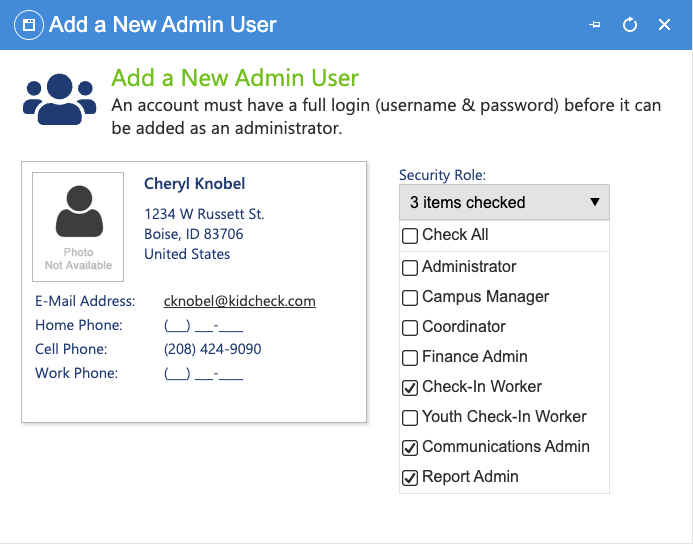The height and width of the screenshot is (544, 693).
Task: Click the green Add a New Admin User heading
Action: 235,78
